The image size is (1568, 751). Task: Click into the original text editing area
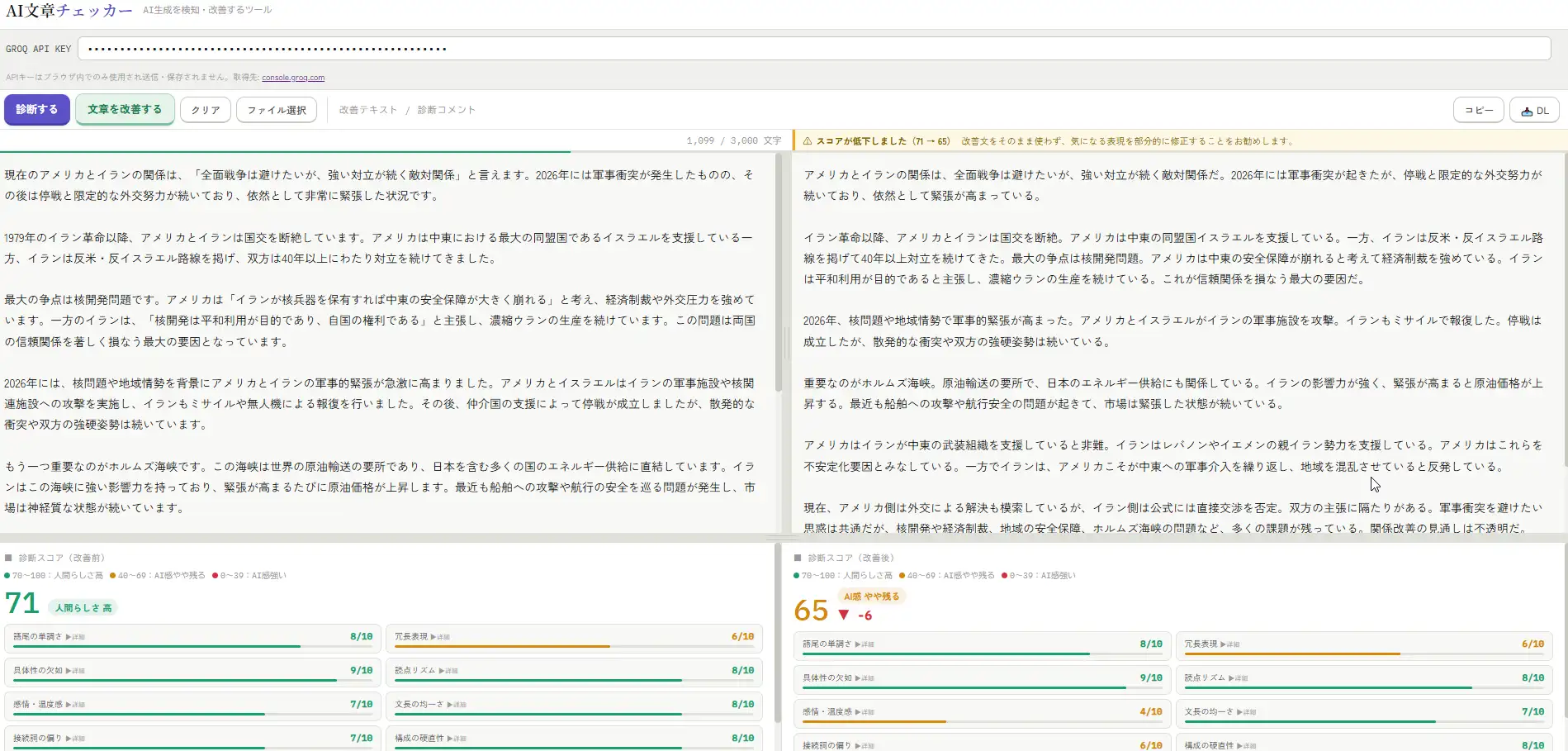tap(386, 343)
